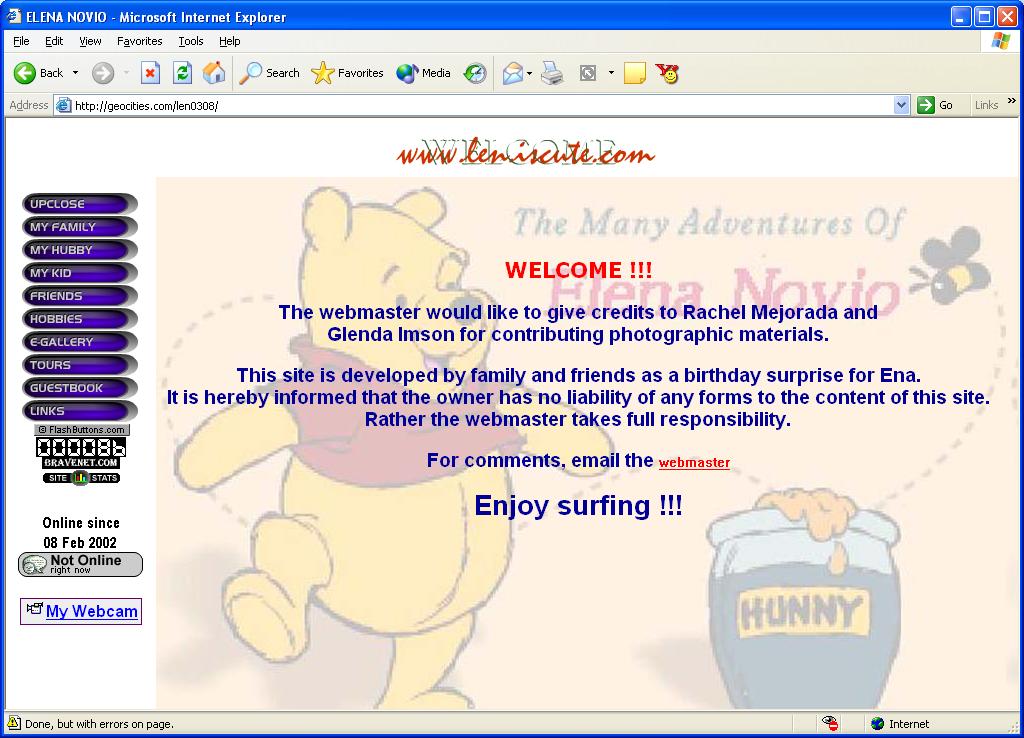Image resolution: width=1024 pixels, height=738 pixels.
Task: Open the MY HUBBY page button
Action: coord(80,249)
